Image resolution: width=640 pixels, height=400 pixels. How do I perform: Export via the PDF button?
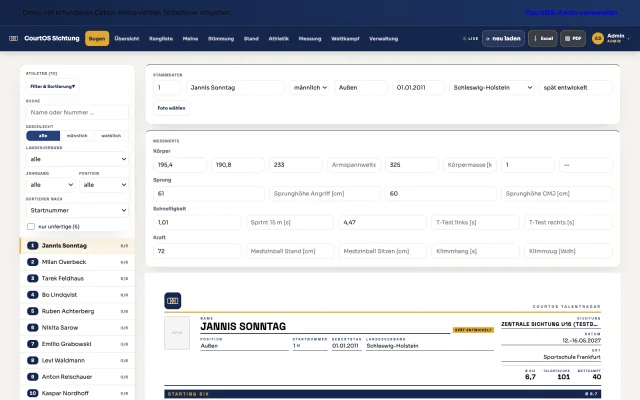573,38
